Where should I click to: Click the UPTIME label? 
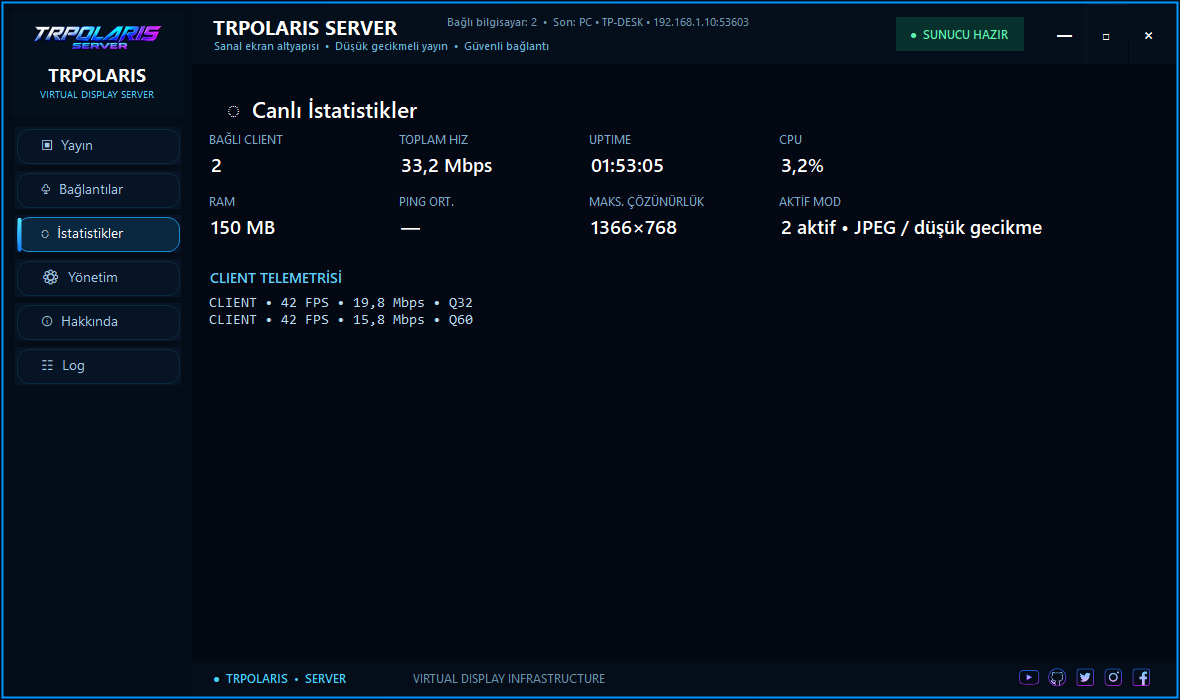(610, 140)
